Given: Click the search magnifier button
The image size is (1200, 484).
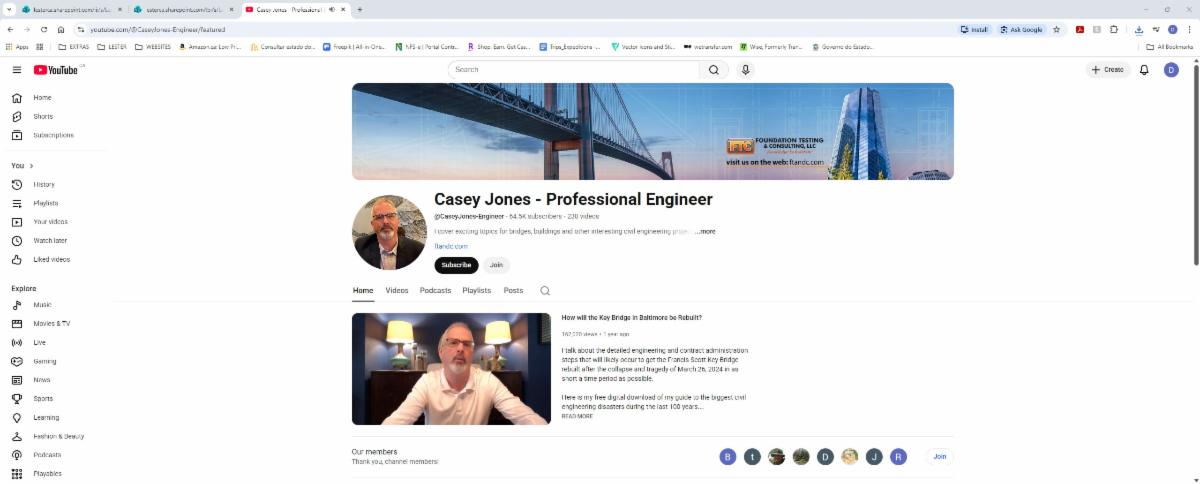Looking at the screenshot, I should tap(714, 70).
